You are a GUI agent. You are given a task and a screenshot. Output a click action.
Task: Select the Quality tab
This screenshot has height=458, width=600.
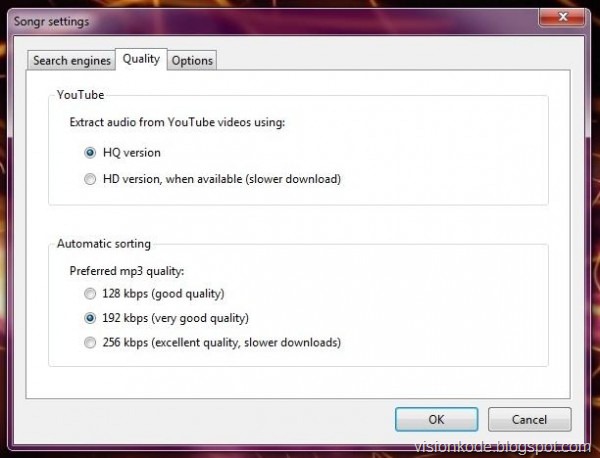(141, 59)
